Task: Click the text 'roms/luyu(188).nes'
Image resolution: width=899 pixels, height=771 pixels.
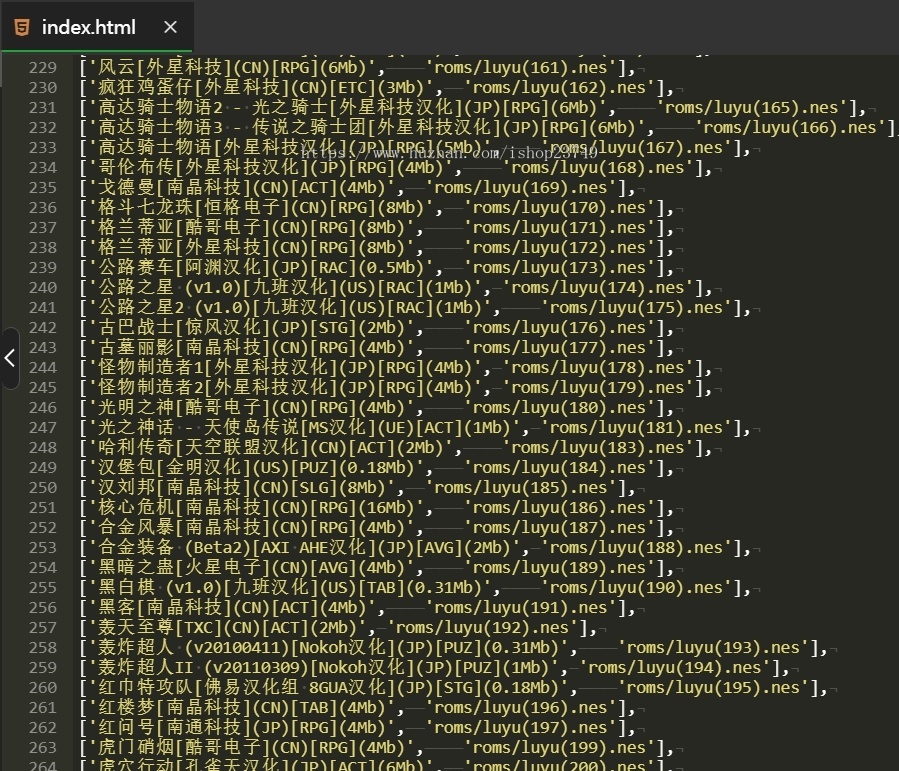Action: [636, 548]
